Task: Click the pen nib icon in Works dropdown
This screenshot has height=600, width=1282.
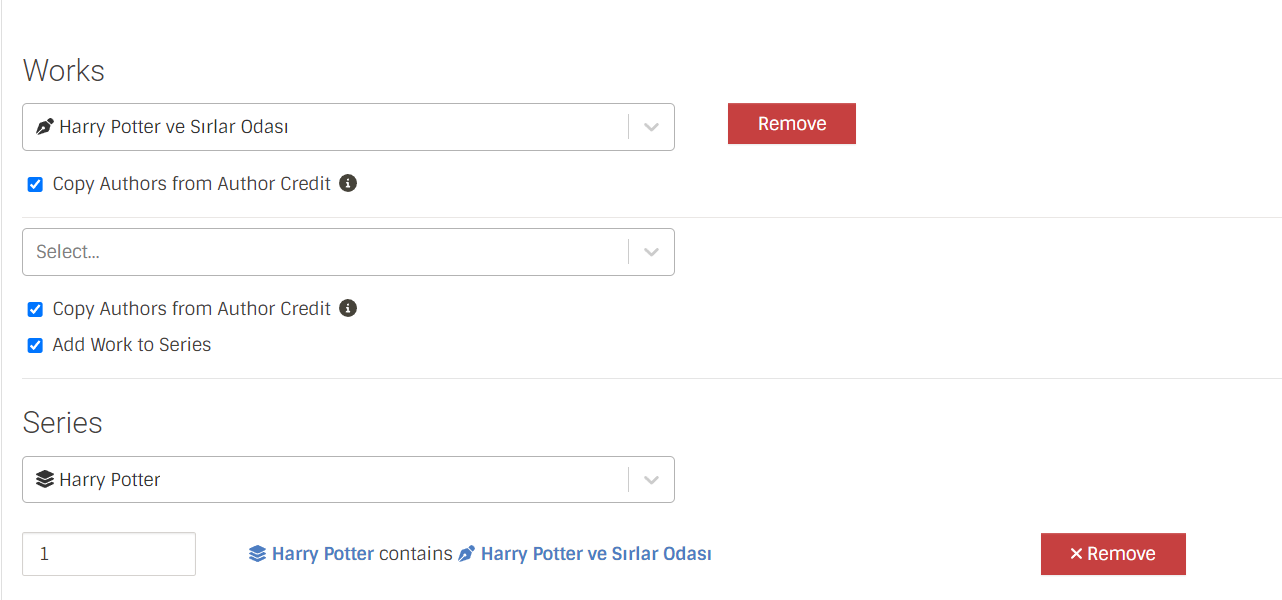Action: click(x=44, y=127)
